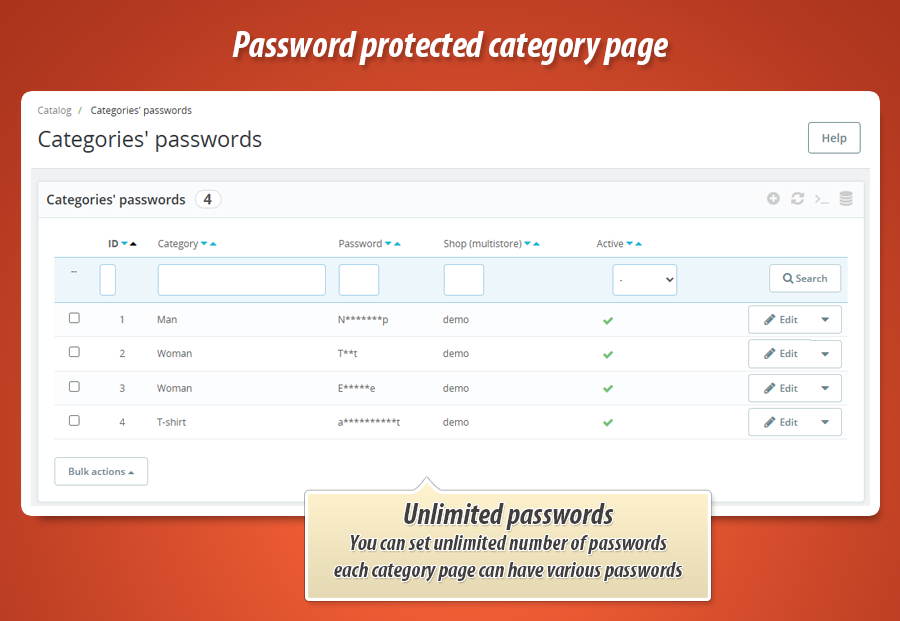The height and width of the screenshot is (621, 900).
Task: Sort the Shop (multistore) column ascending
Action: pos(535,242)
